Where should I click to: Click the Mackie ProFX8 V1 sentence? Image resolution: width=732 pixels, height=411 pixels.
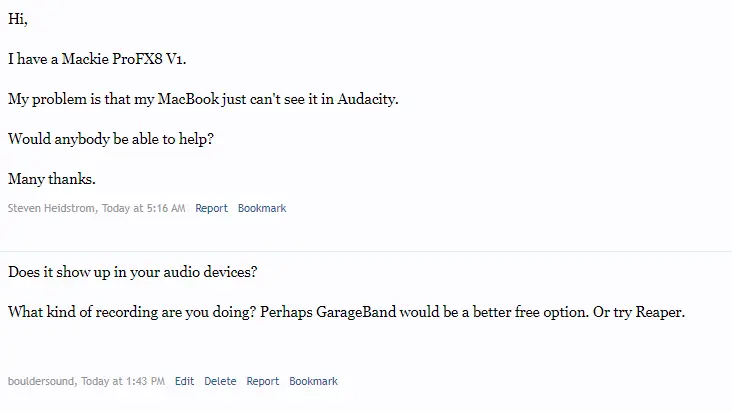97,59
